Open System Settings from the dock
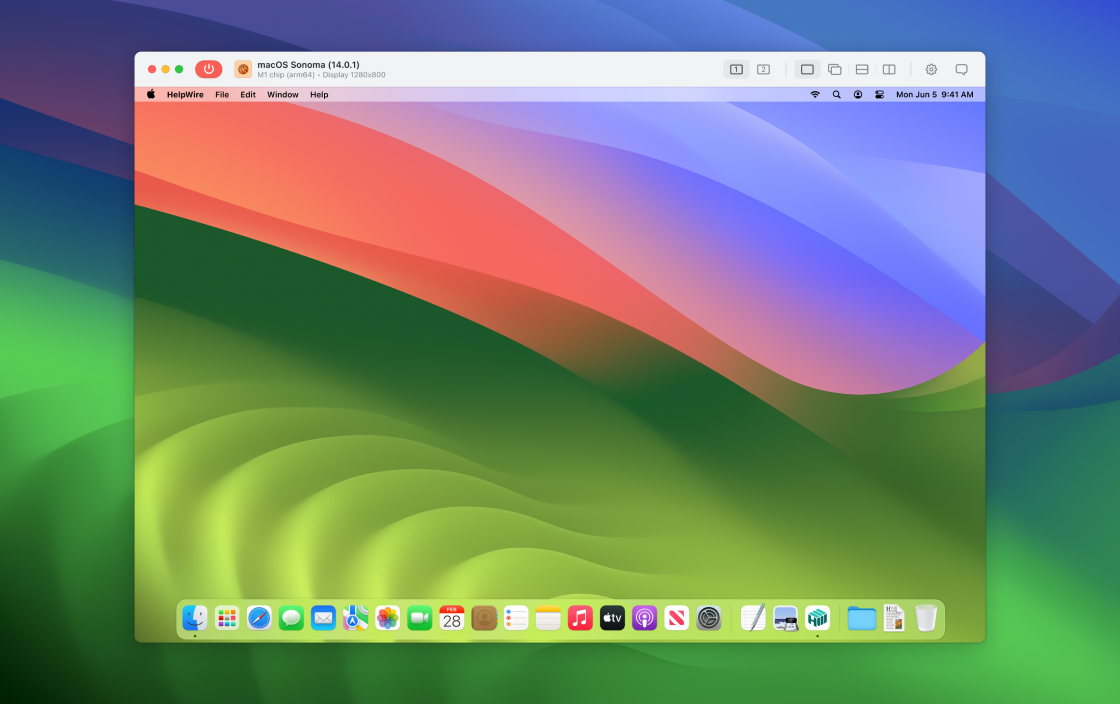The height and width of the screenshot is (704, 1120). click(709, 618)
